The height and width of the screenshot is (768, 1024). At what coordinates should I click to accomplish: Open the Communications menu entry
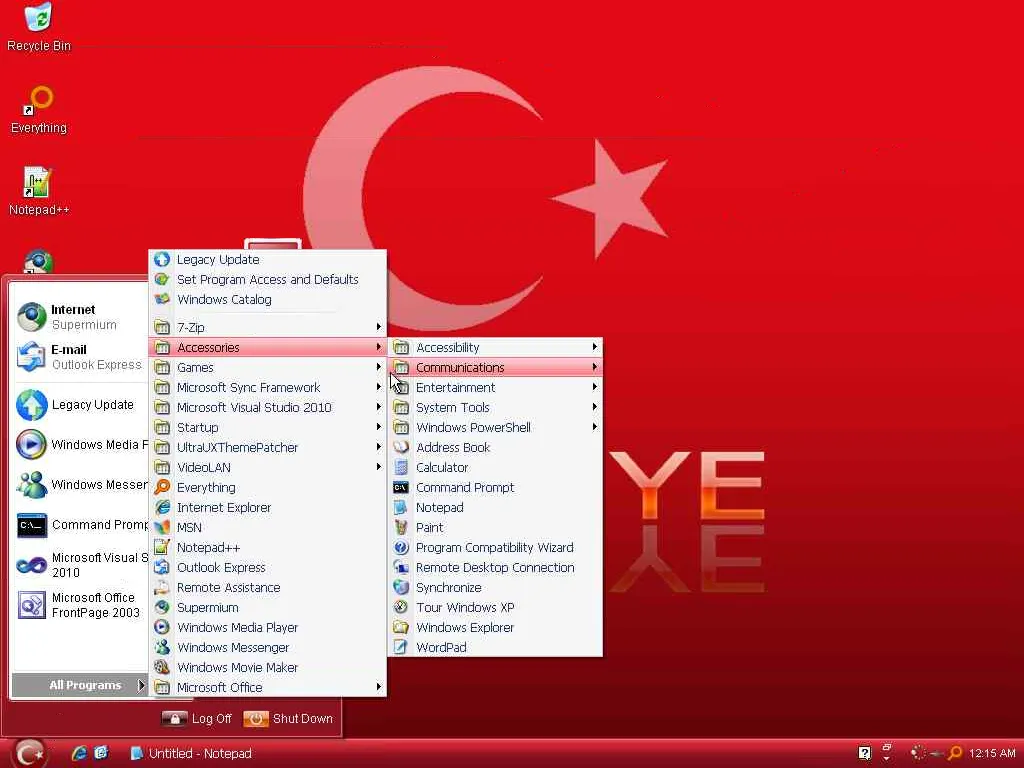(495, 367)
